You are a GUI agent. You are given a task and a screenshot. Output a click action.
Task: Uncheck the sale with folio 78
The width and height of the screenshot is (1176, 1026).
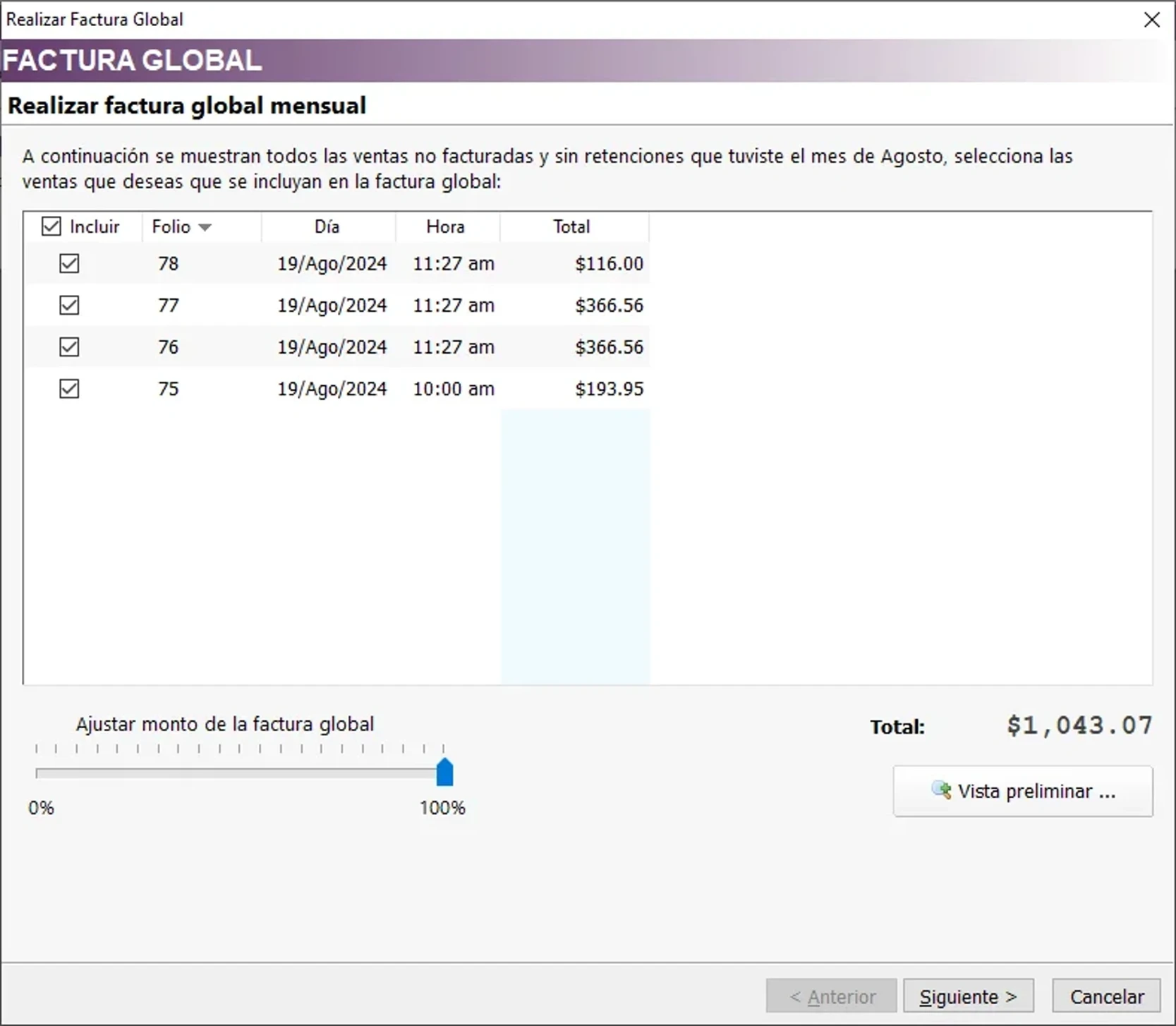tap(69, 264)
